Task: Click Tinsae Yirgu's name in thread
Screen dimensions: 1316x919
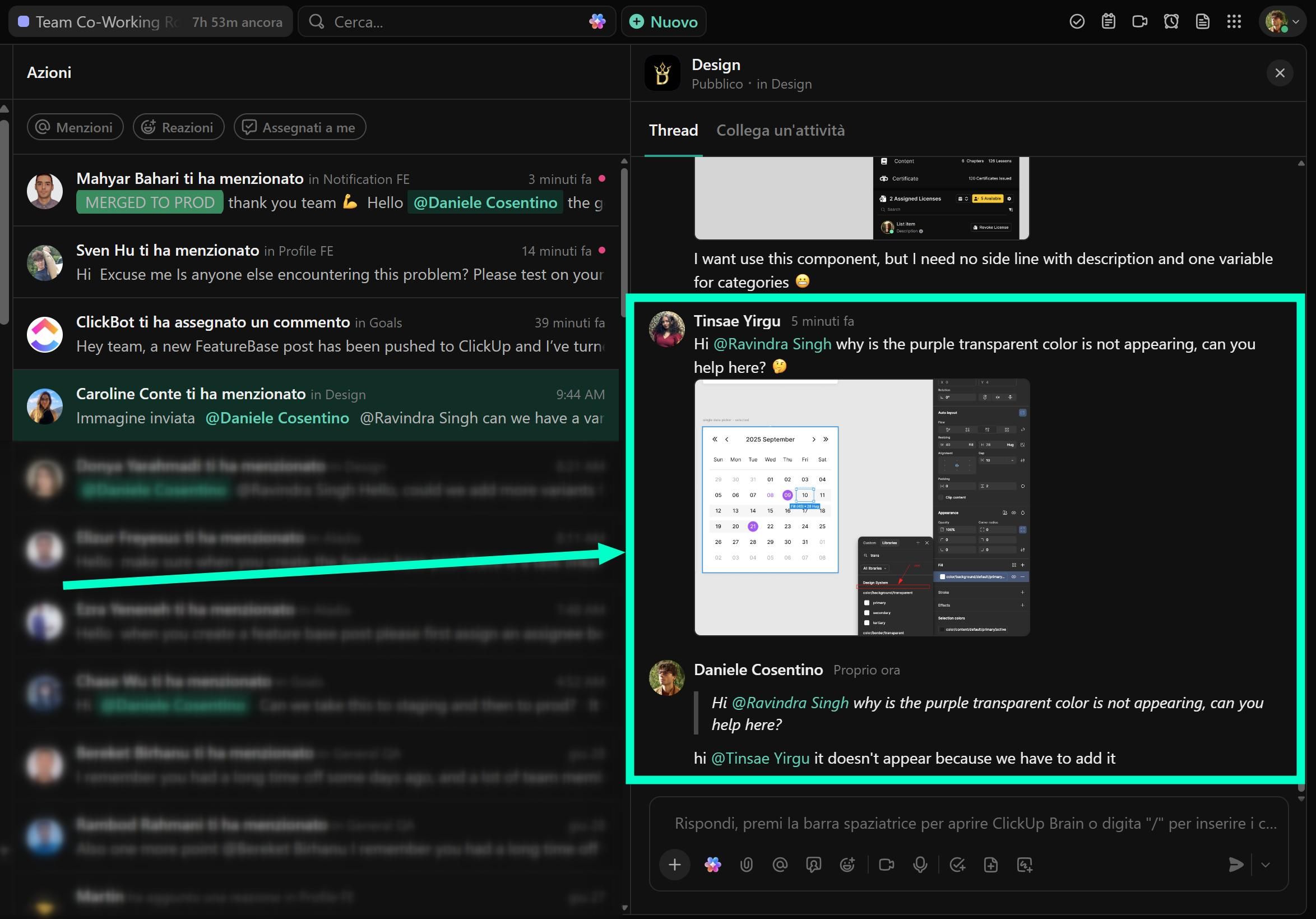Action: 737,321
